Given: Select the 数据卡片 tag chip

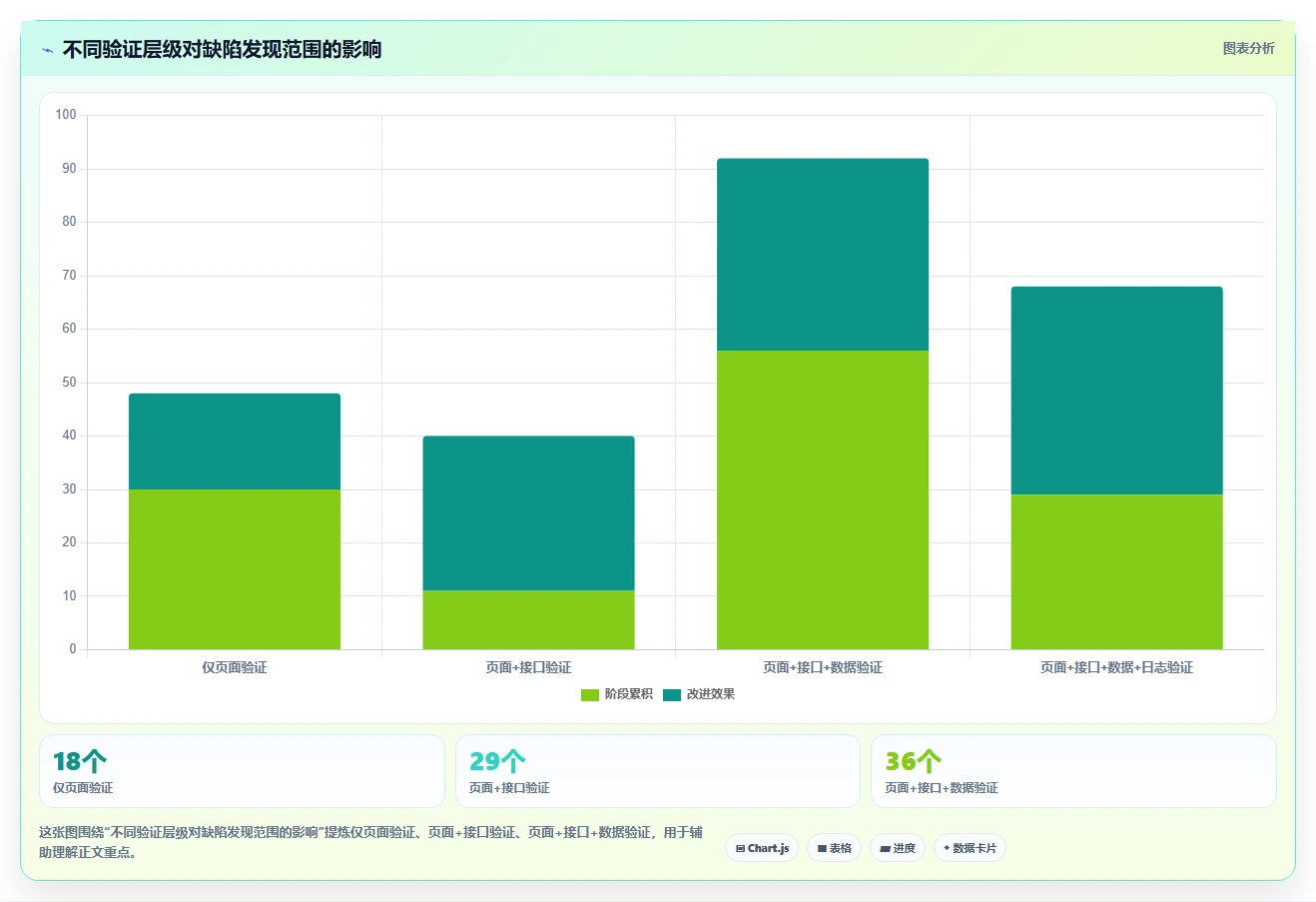Looking at the screenshot, I should 970,848.
